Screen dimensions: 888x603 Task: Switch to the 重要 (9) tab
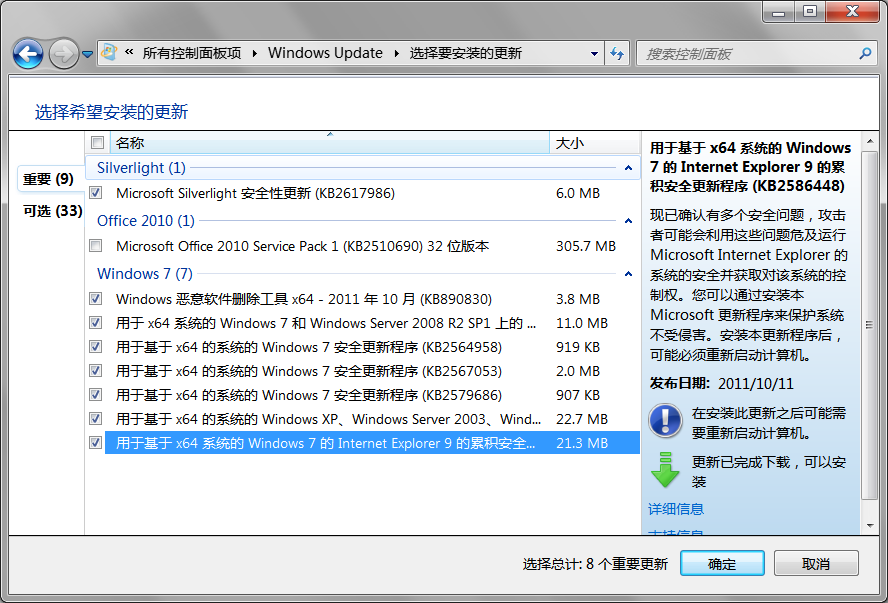(x=49, y=179)
